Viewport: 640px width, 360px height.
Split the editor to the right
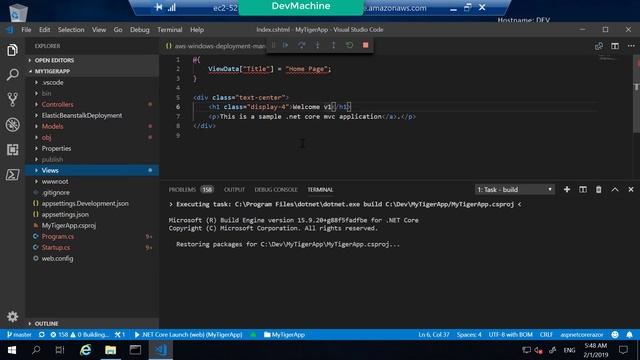point(615,46)
